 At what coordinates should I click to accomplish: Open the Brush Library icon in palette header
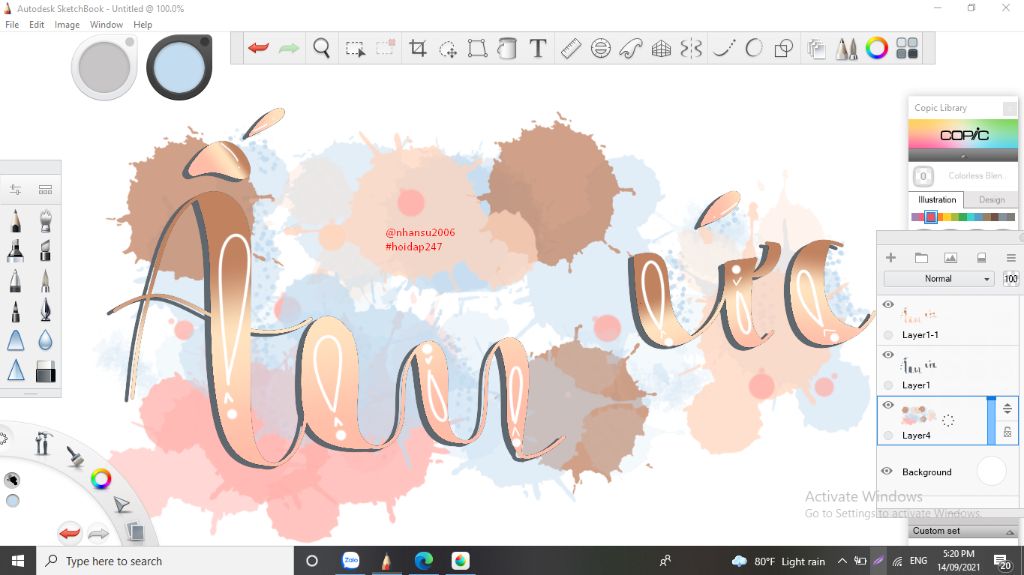coord(45,189)
